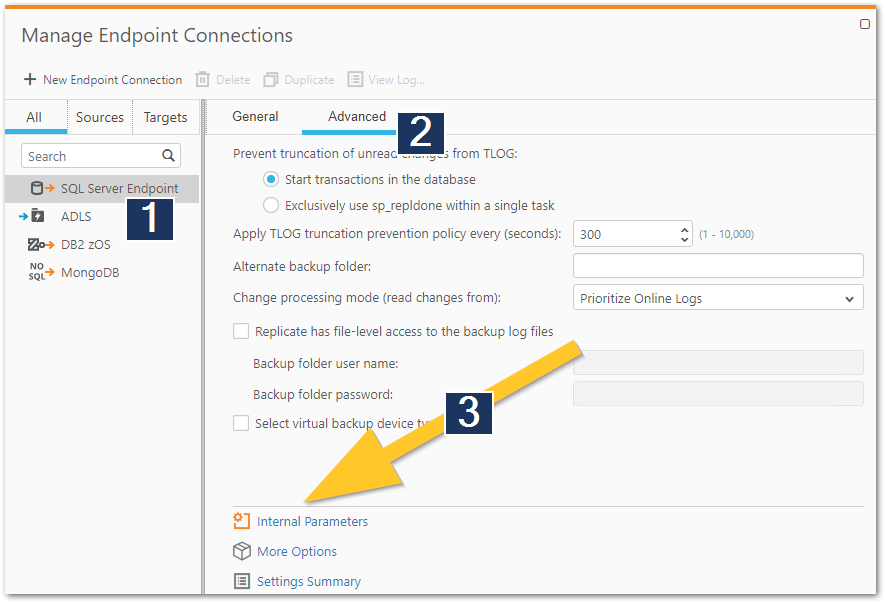The width and height of the screenshot is (885, 603).
Task: Switch to the General tab
Action: pyautogui.click(x=255, y=117)
